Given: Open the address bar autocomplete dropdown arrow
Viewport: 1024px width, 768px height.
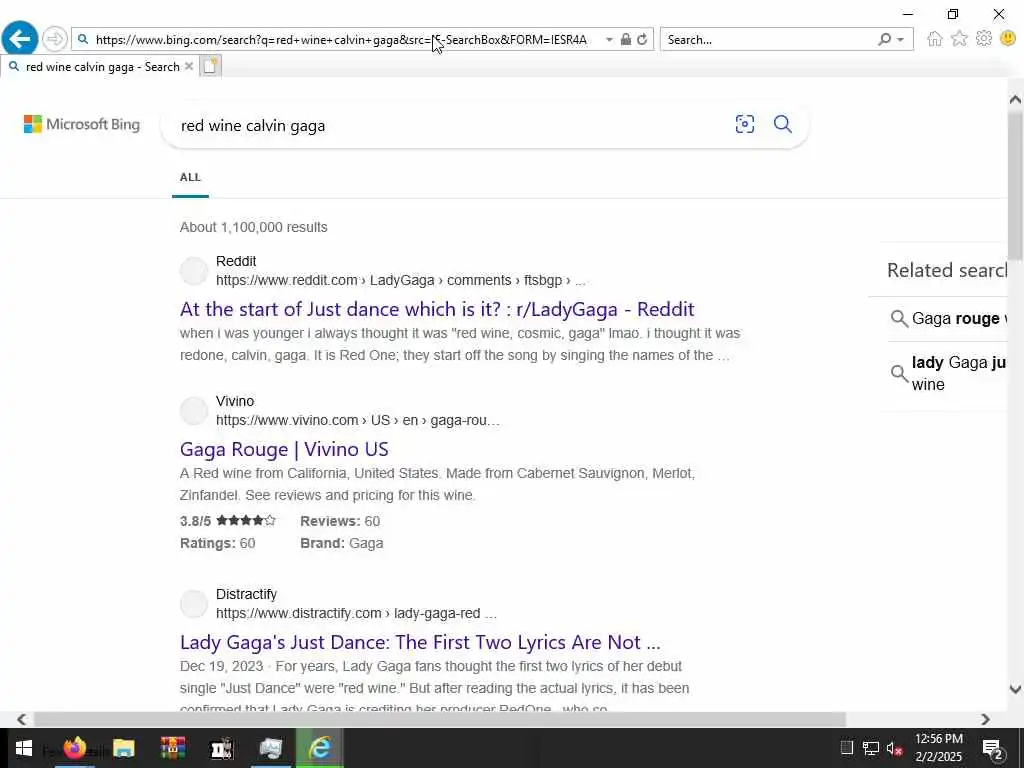Looking at the screenshot, I should [x=609, y=39].
